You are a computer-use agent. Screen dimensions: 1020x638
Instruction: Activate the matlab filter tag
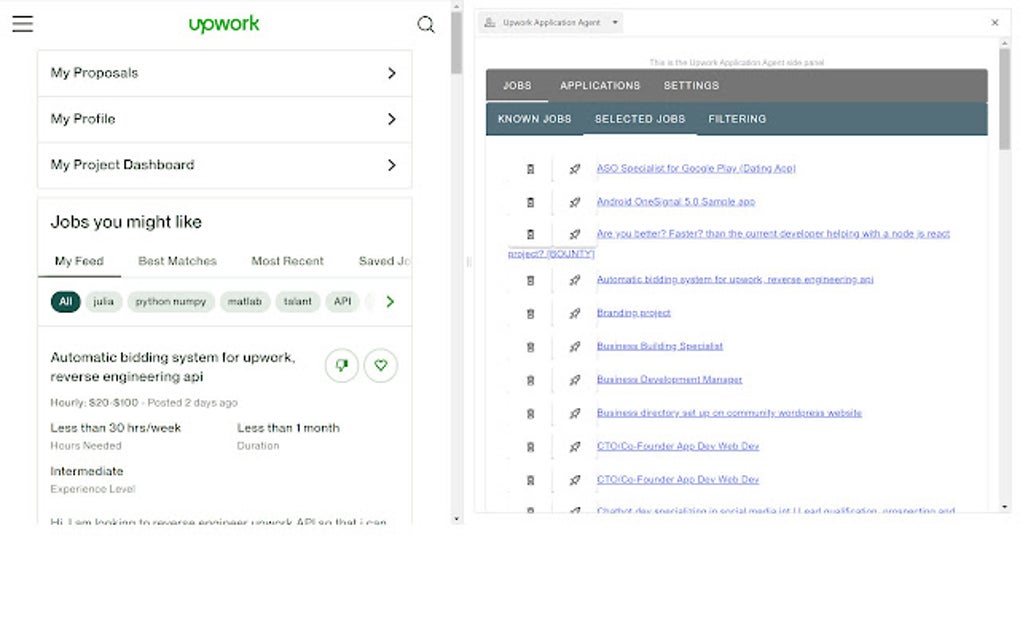[x=245, y=301]
